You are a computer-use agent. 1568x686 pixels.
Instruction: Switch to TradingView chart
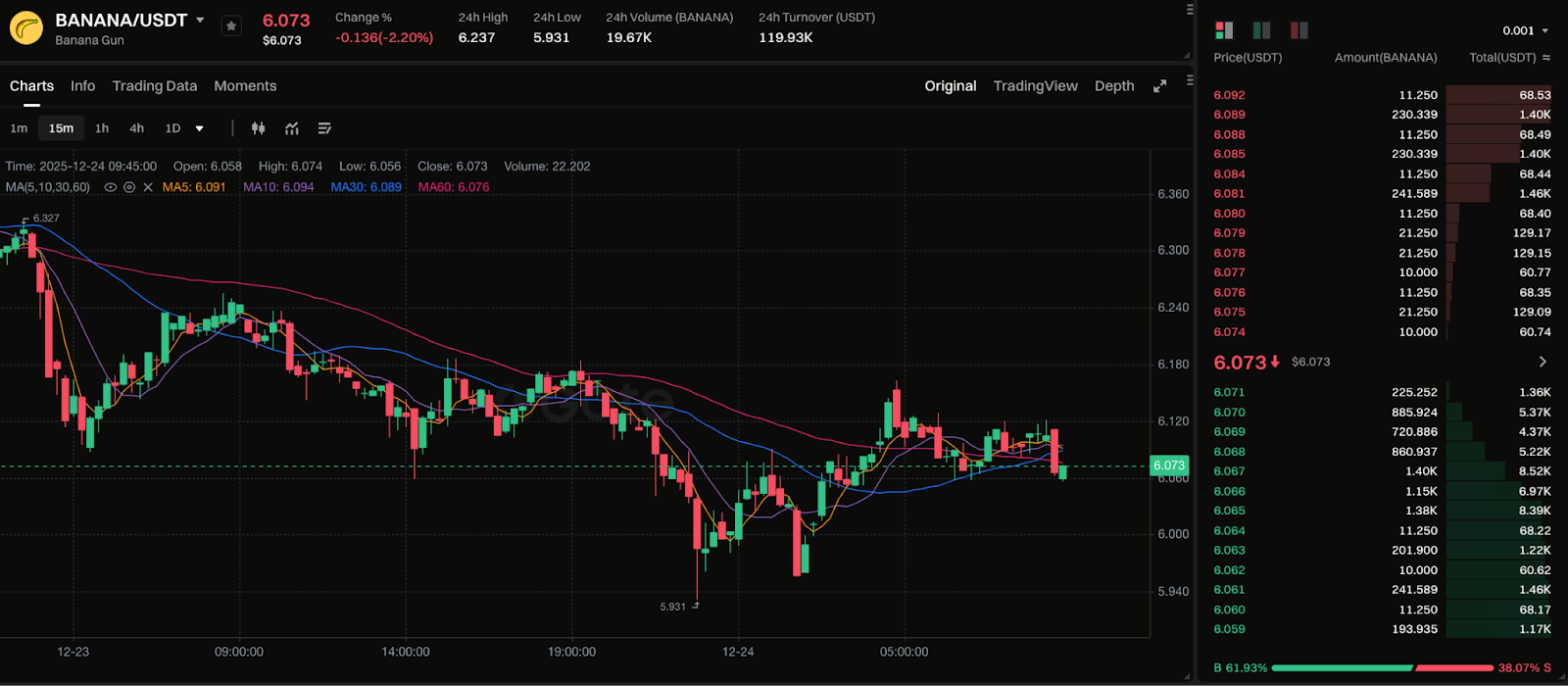coord(1036,86)
